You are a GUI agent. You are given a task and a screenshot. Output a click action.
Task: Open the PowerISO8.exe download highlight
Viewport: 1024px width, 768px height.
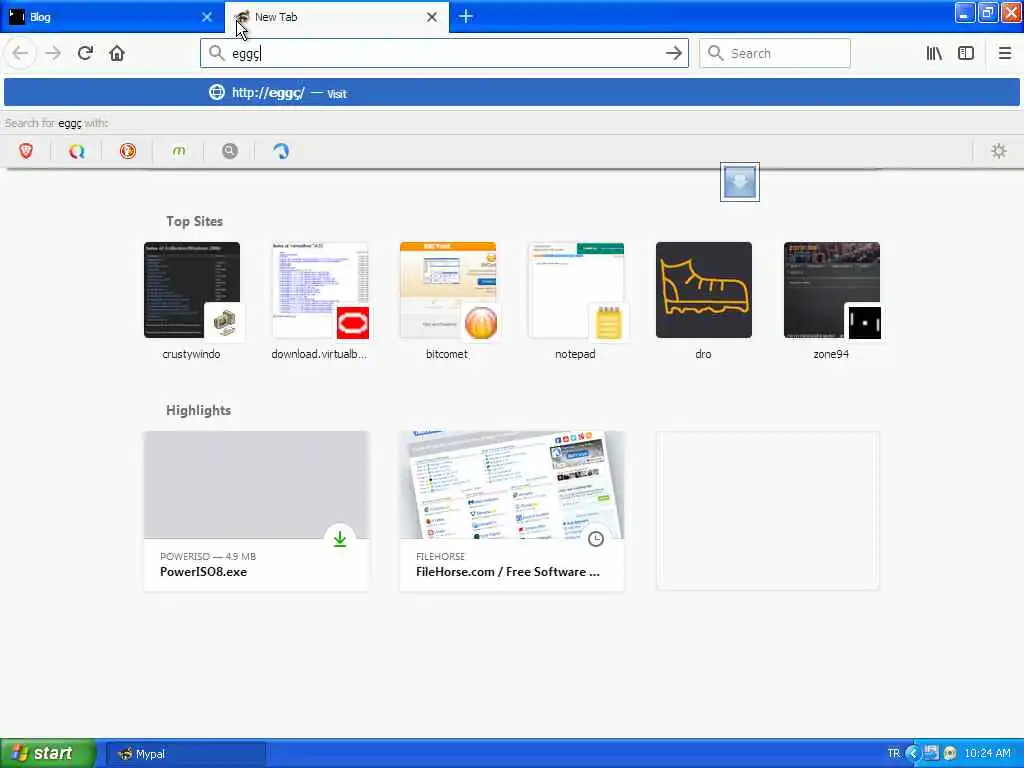point(256,511)
